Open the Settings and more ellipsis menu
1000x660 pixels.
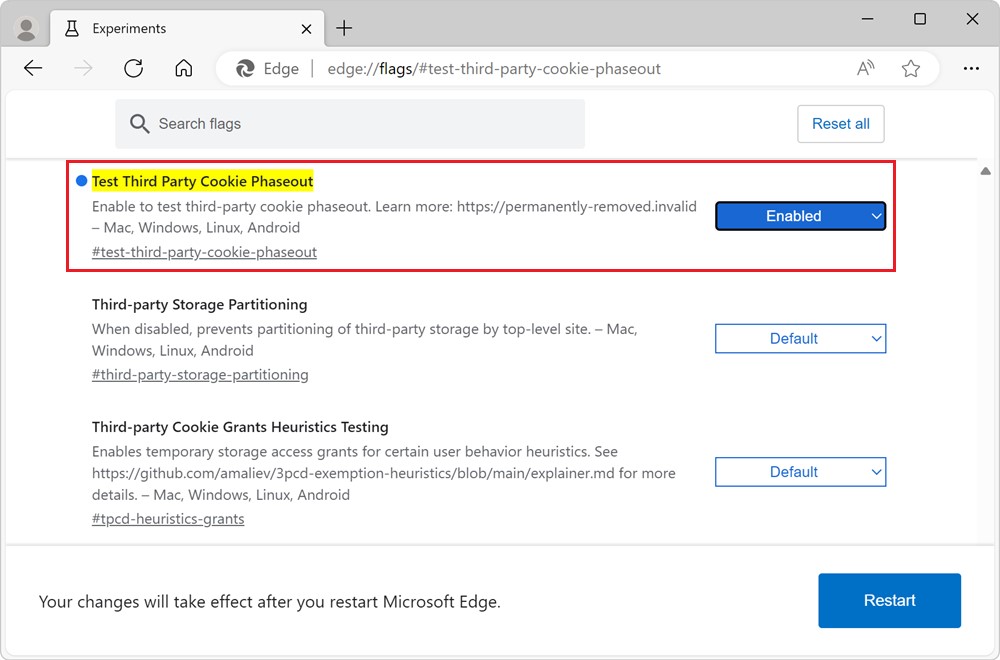click(970, 69)
